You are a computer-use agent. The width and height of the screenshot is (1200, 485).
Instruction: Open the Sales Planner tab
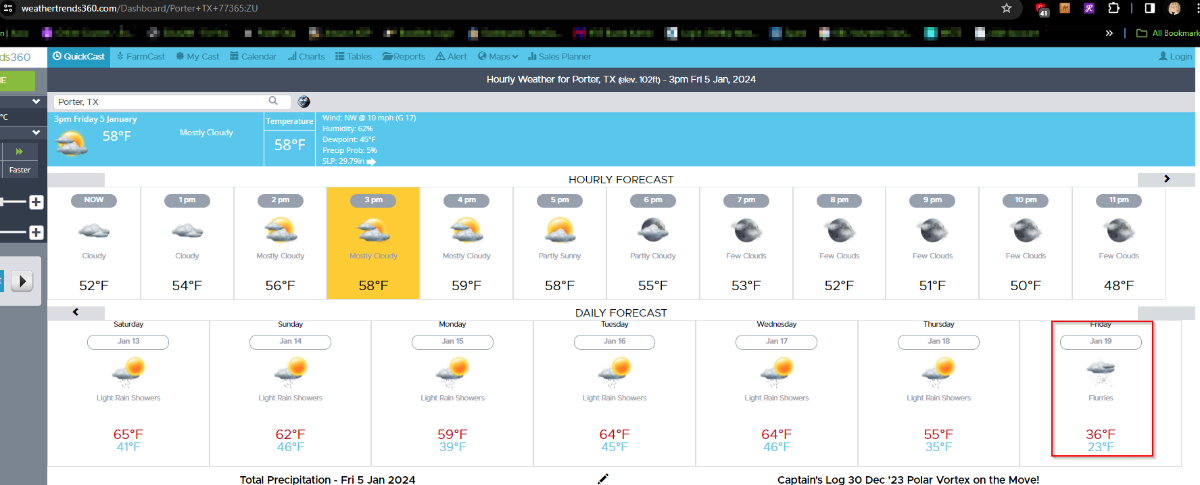coord(559,57)
